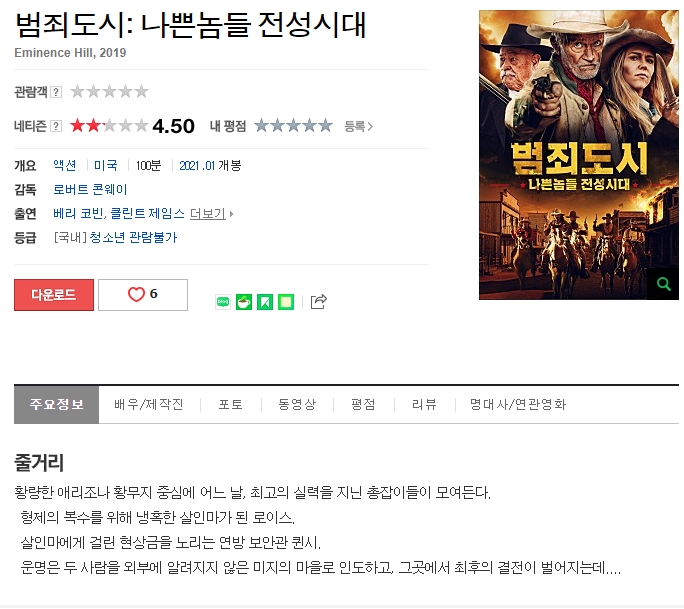
Task: Click the magnifier icon on the poster
Action: tap(663, 284)
